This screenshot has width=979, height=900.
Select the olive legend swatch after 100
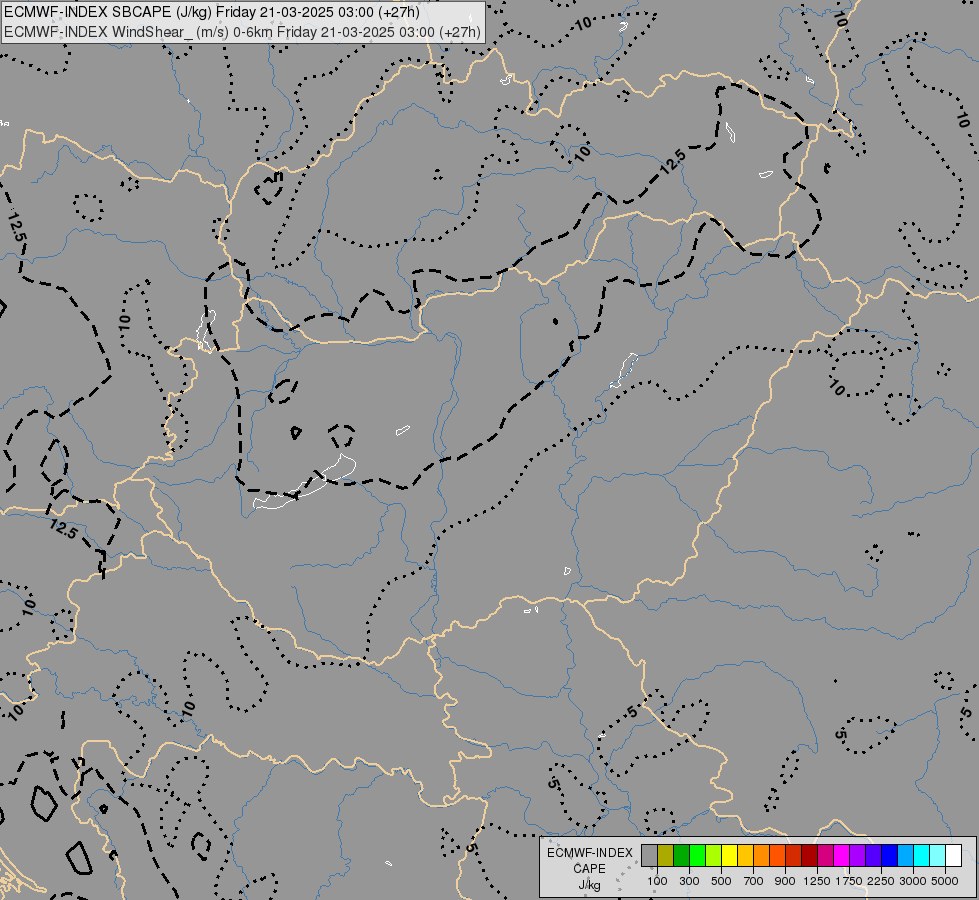coord(666,856)
